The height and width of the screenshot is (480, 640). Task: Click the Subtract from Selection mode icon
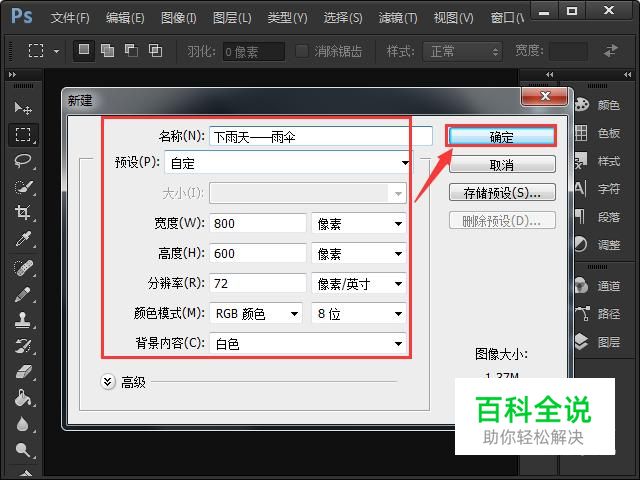131,51
